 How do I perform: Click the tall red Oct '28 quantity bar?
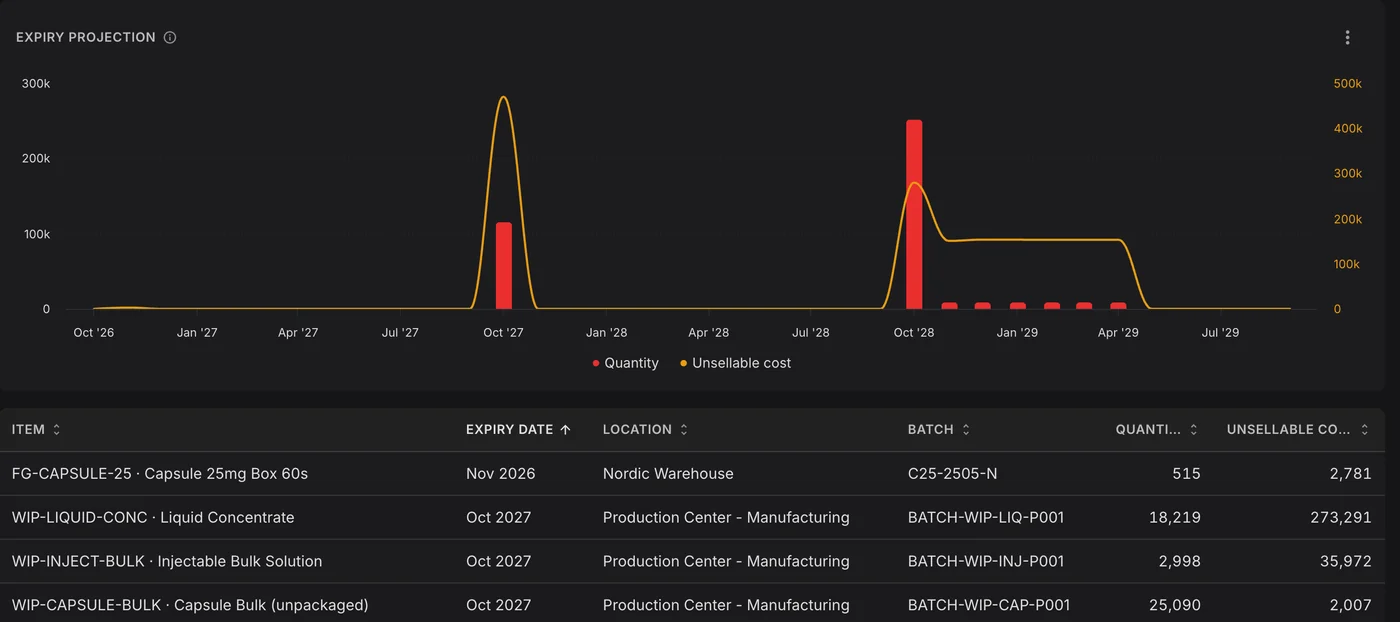[x=914, y=214]
